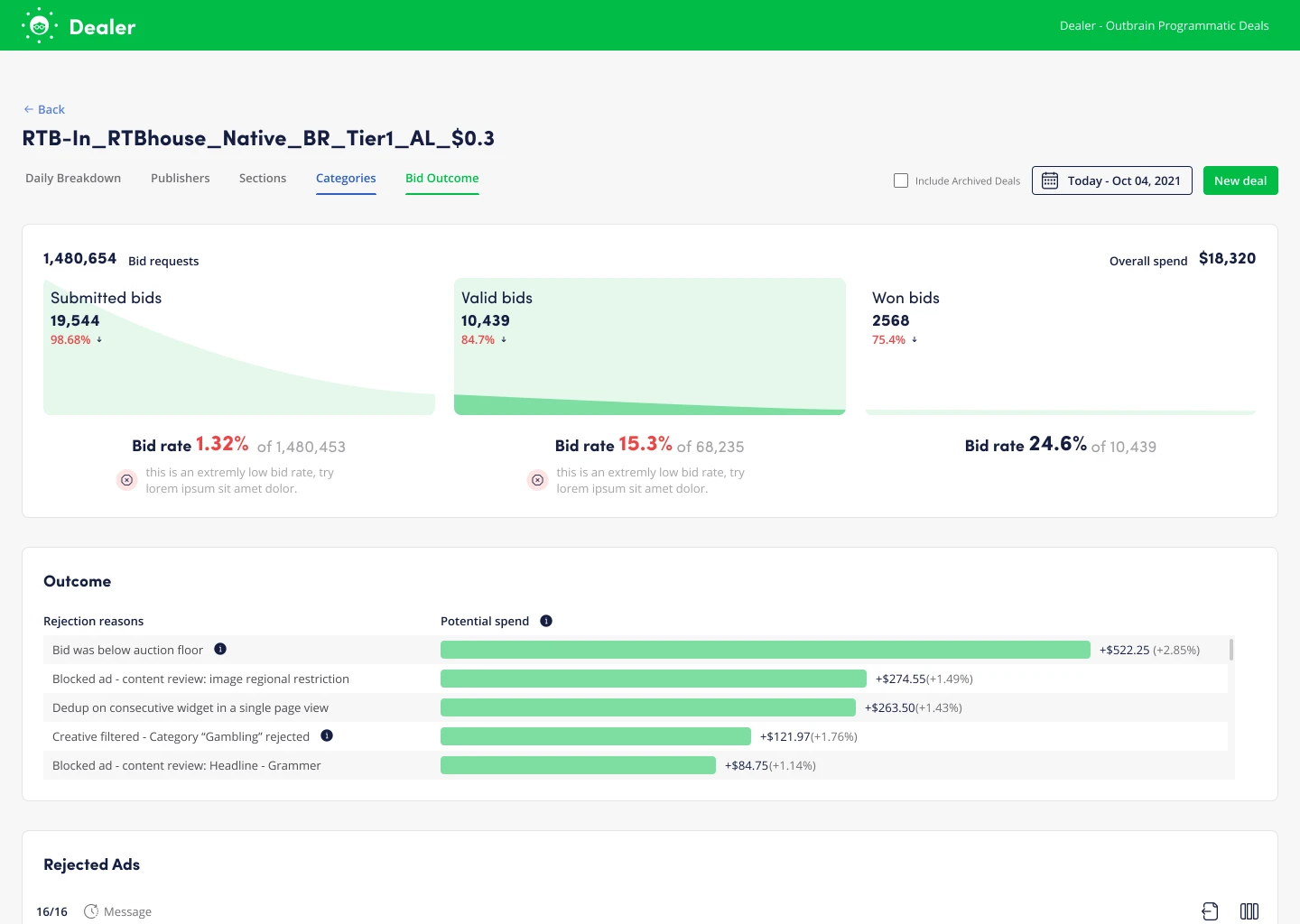Select the Valid bids funnel card
This screenshot has width=1300, height=924.
[649, 346]
